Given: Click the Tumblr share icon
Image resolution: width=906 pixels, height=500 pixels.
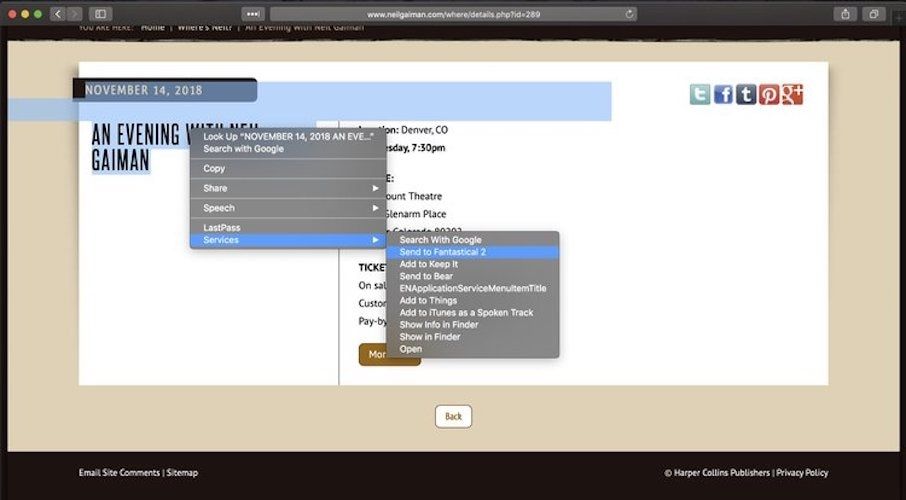Looking at the screenshot, I should [x=746, y=94].
